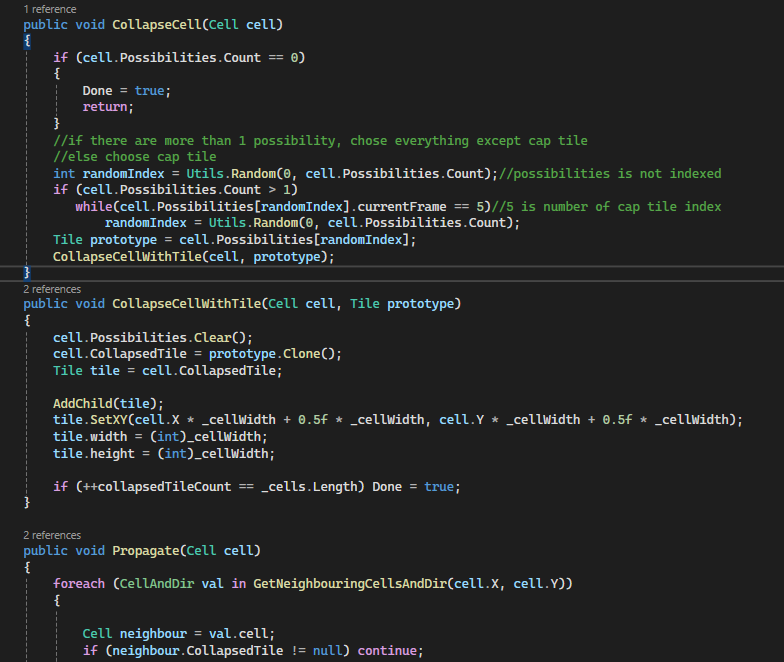Click the comment '//possibilities is not indexed'
784x662 pixels.
(x=610, y=174)
